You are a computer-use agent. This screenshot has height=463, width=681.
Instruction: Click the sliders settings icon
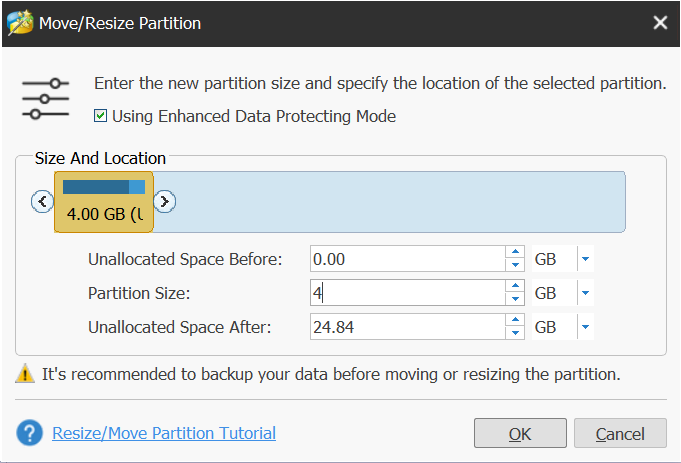coord(45,99)
